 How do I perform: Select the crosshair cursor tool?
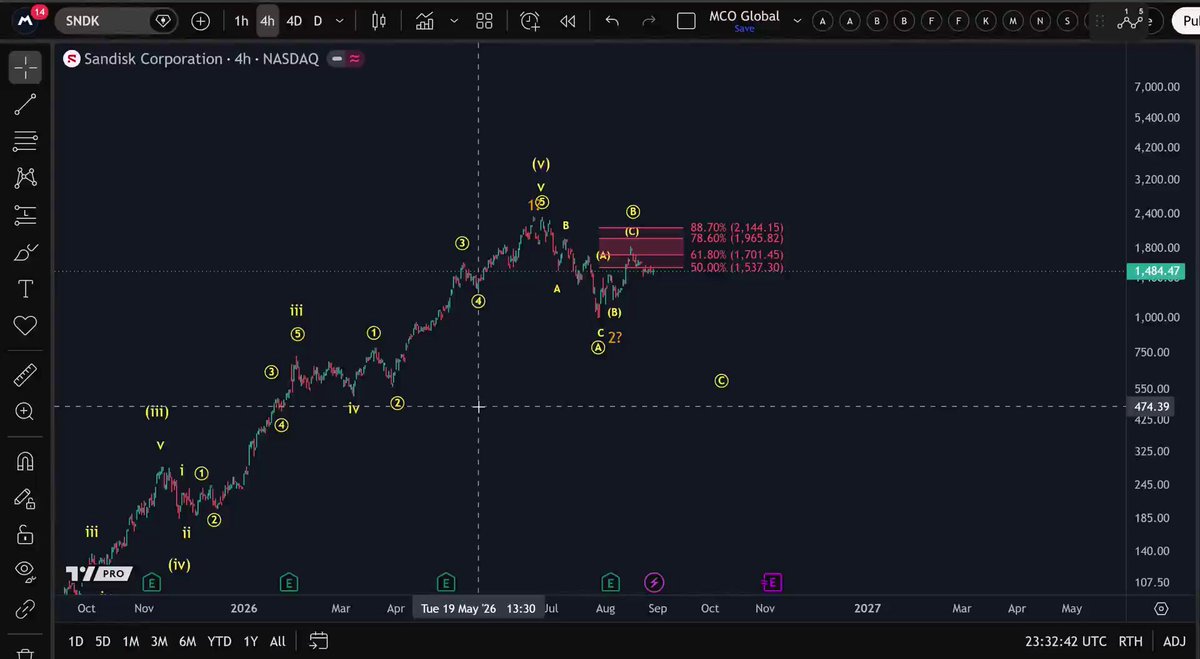25,67
